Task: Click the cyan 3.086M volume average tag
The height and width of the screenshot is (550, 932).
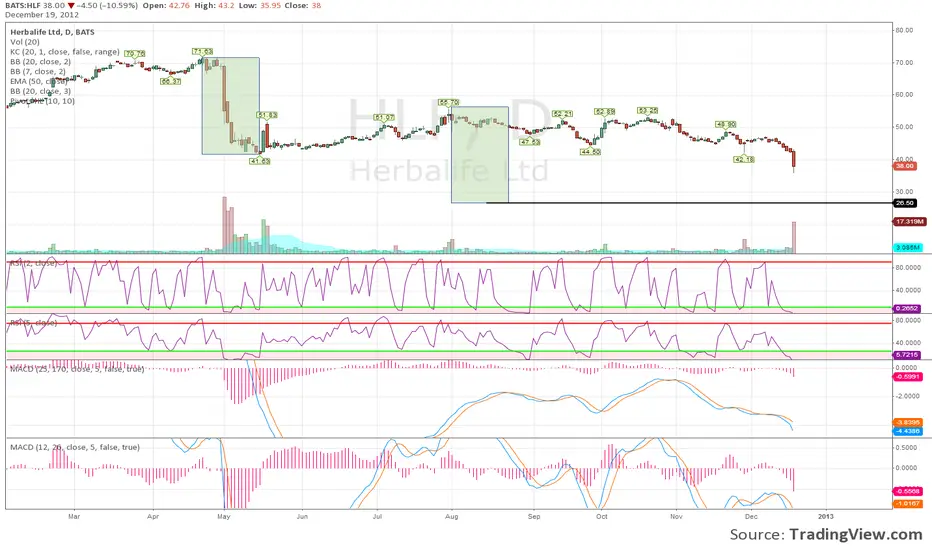Action: point(908,247)
